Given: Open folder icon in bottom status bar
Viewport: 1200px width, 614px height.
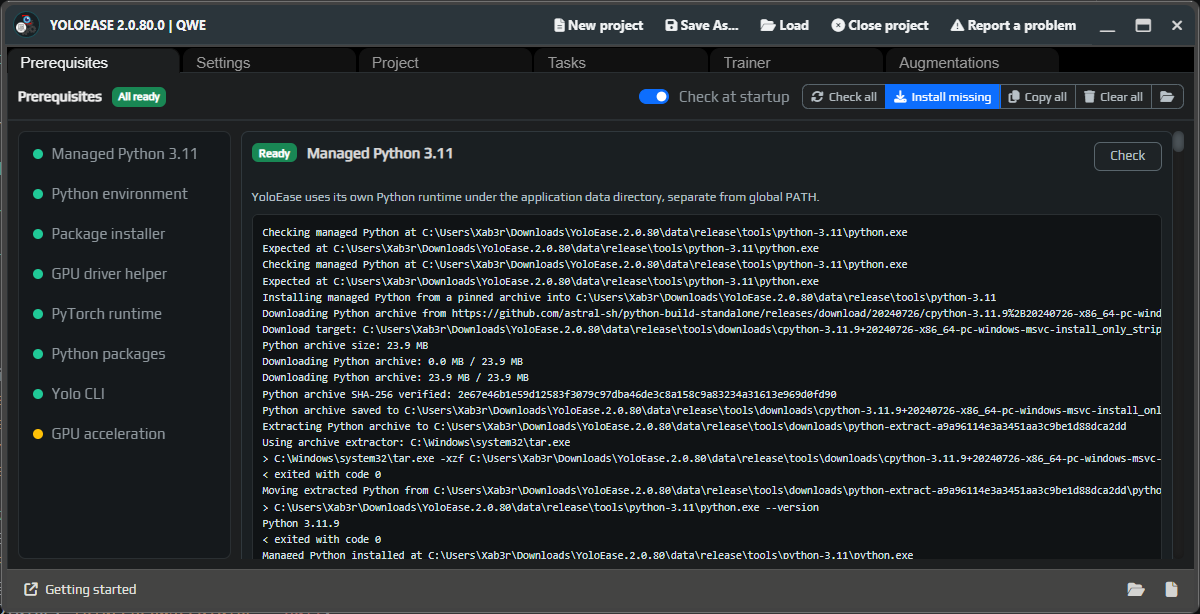Looking at the screenshot, I should pos(1135,589).
